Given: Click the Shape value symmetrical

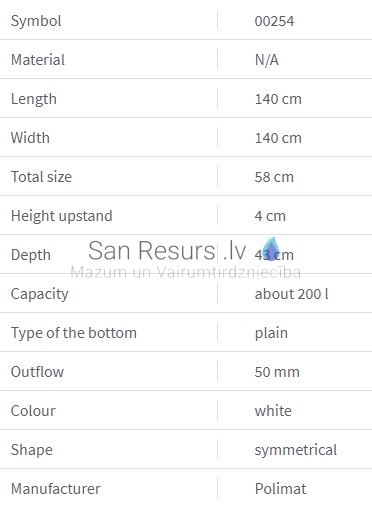Looking at the screenshot, I should coord(296,450).
